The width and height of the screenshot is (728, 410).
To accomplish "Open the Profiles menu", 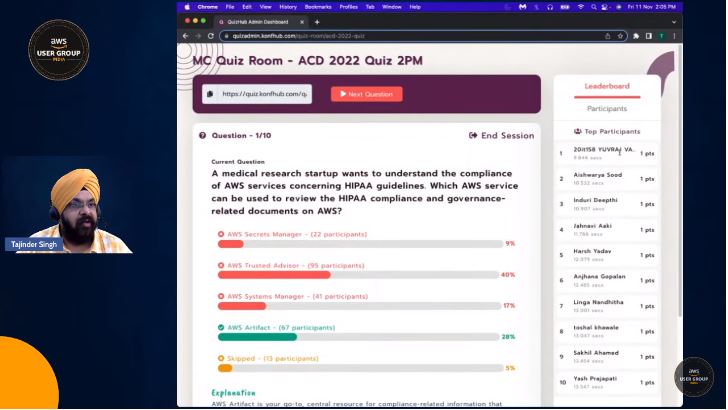I will point(349,7).
